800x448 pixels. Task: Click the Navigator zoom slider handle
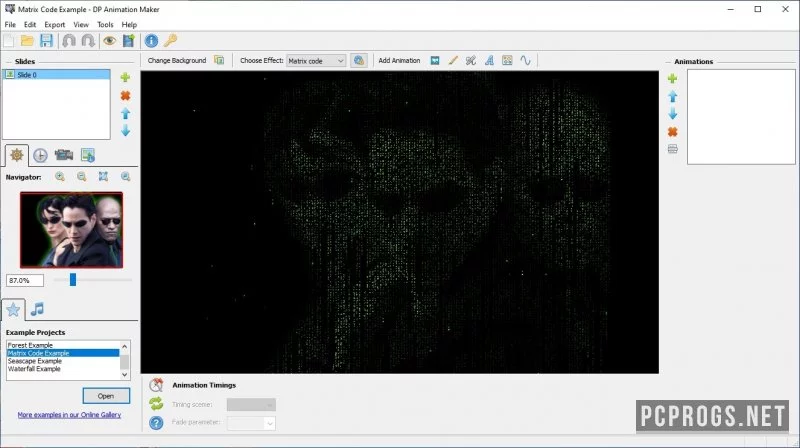[73, 279]
